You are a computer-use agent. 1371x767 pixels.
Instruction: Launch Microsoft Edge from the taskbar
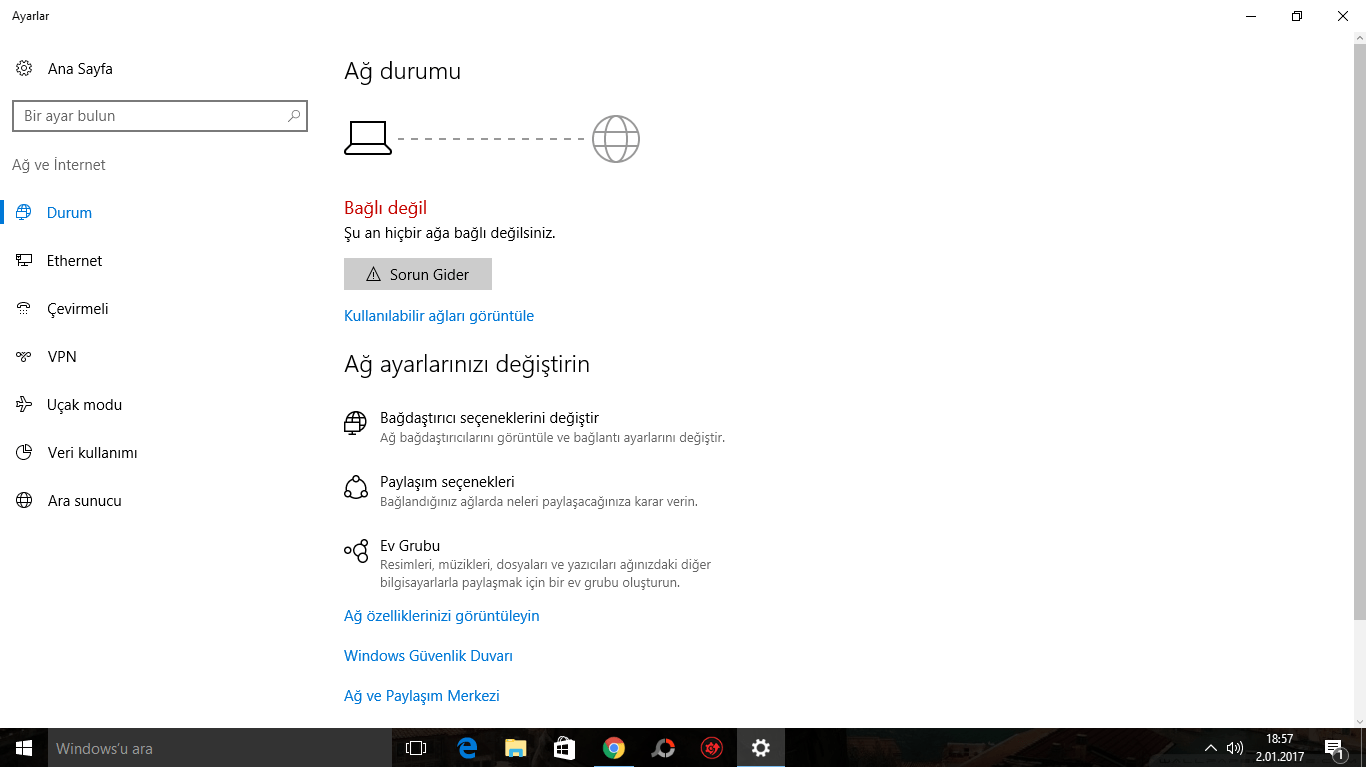[x=465, y=747]
